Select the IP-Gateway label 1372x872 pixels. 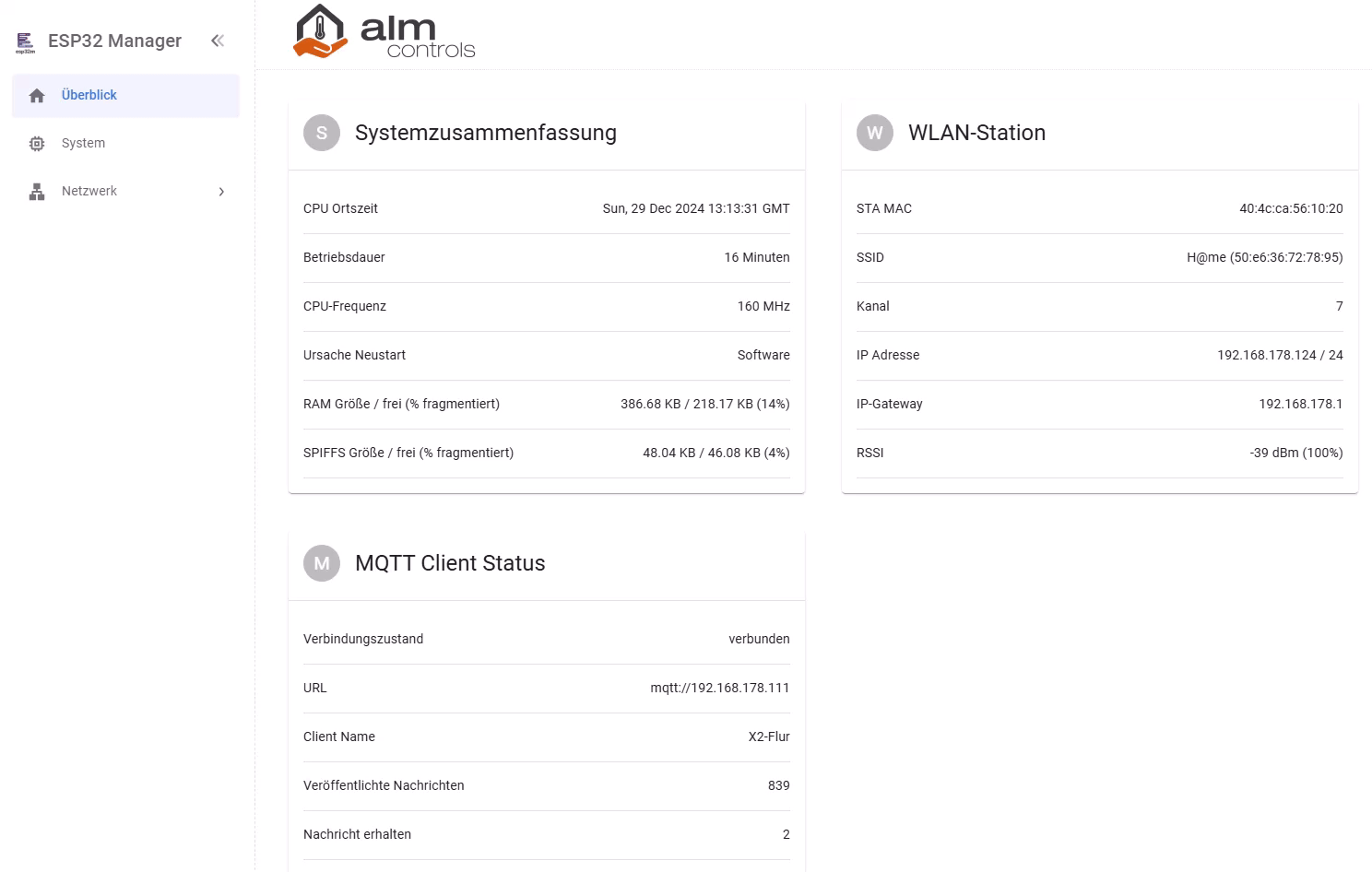pyautogui.click(x=889, y=404)
